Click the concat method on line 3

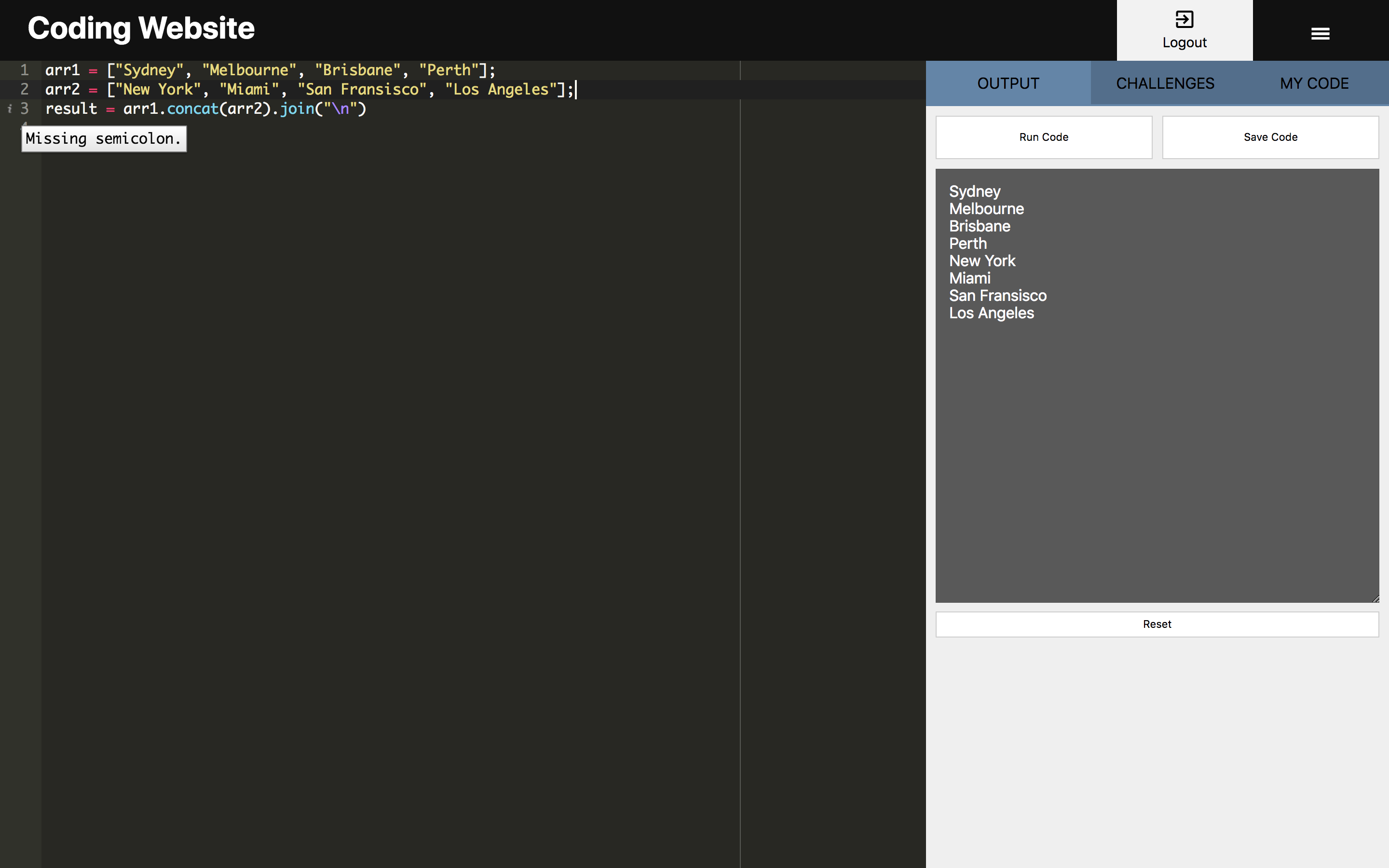[x=192, y=108]
